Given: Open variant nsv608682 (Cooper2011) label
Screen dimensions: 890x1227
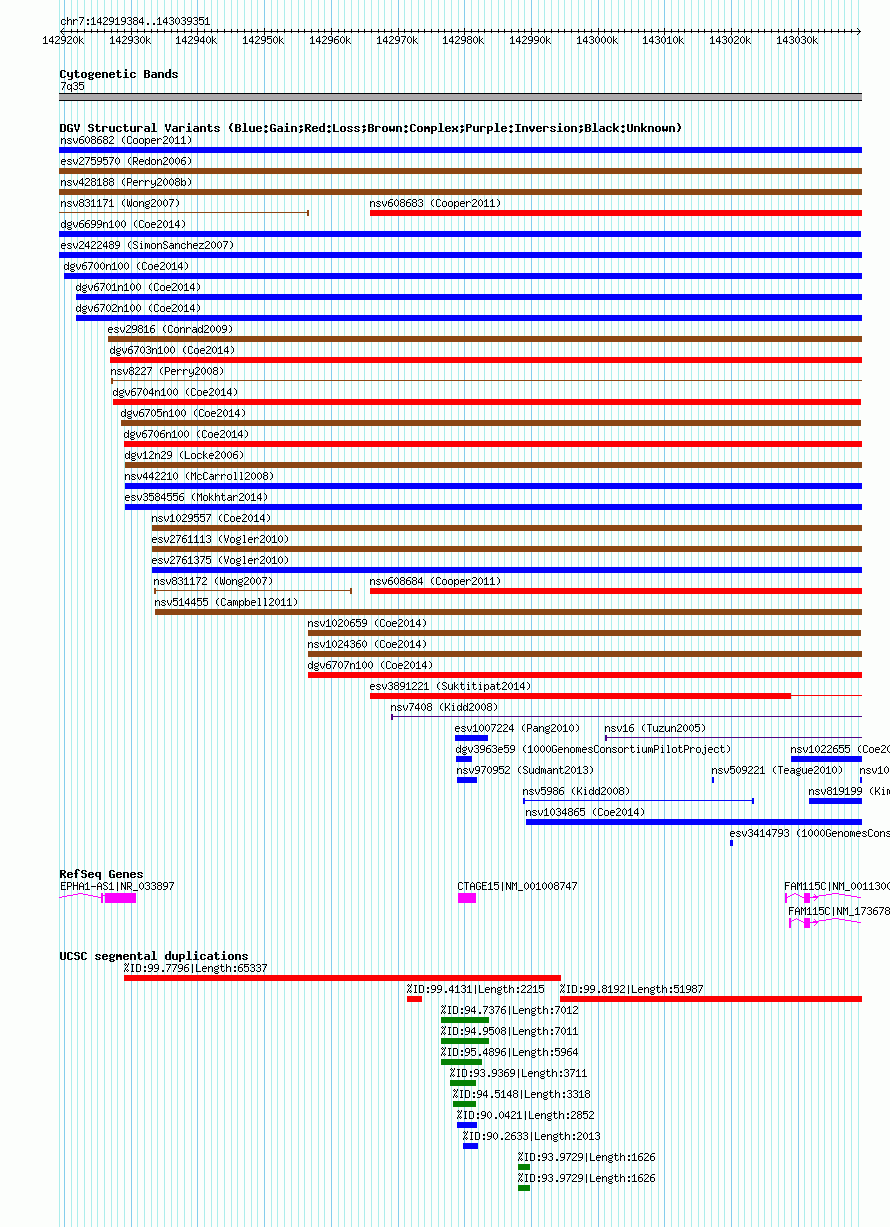Looking at the screenshot, I should click(126, 140).
